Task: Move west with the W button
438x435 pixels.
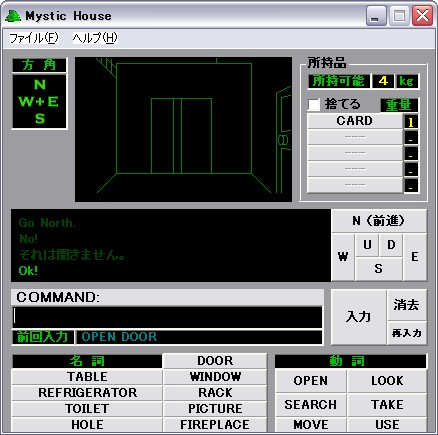Action: coord(343,257)
